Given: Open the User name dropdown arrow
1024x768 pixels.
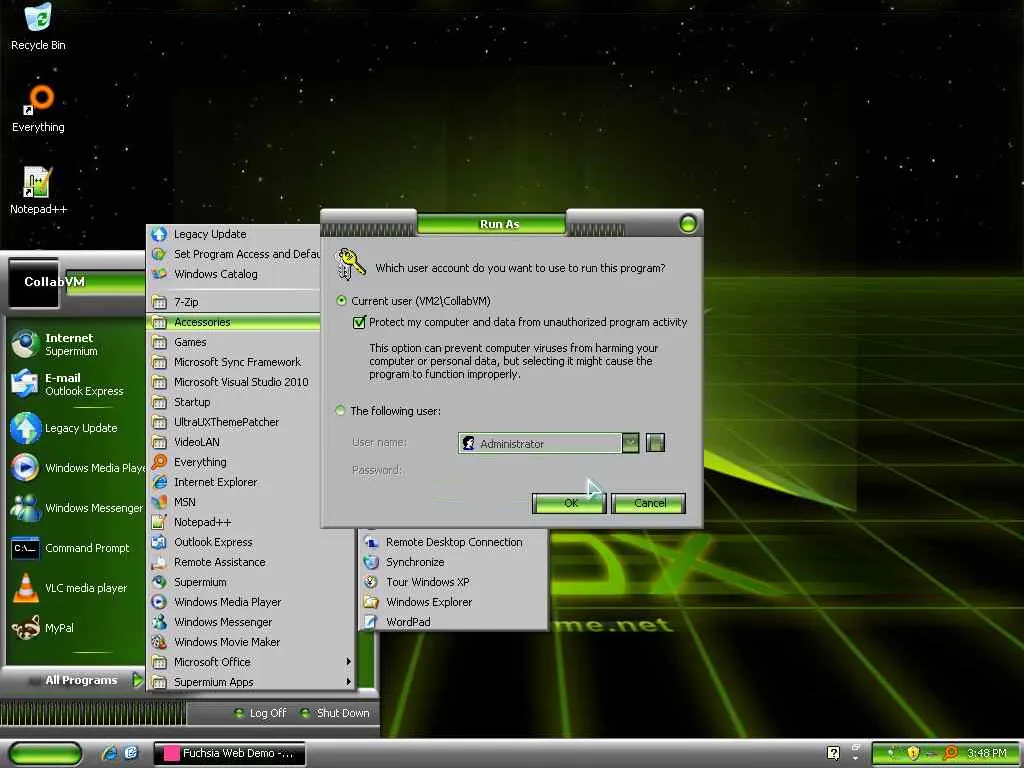Looking at the screenshot, I should [x=630, y=443].
